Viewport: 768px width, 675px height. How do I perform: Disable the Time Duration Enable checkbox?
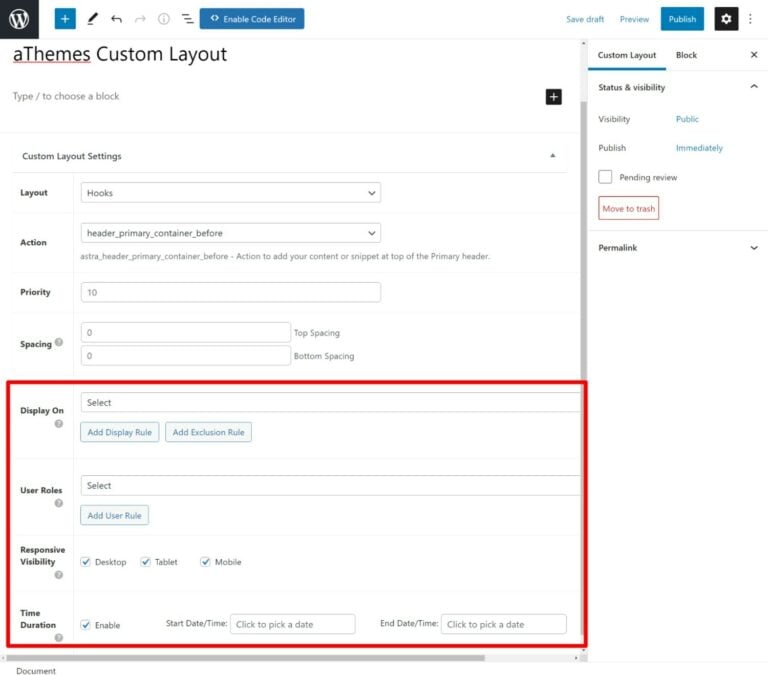[x=86, y=625]
